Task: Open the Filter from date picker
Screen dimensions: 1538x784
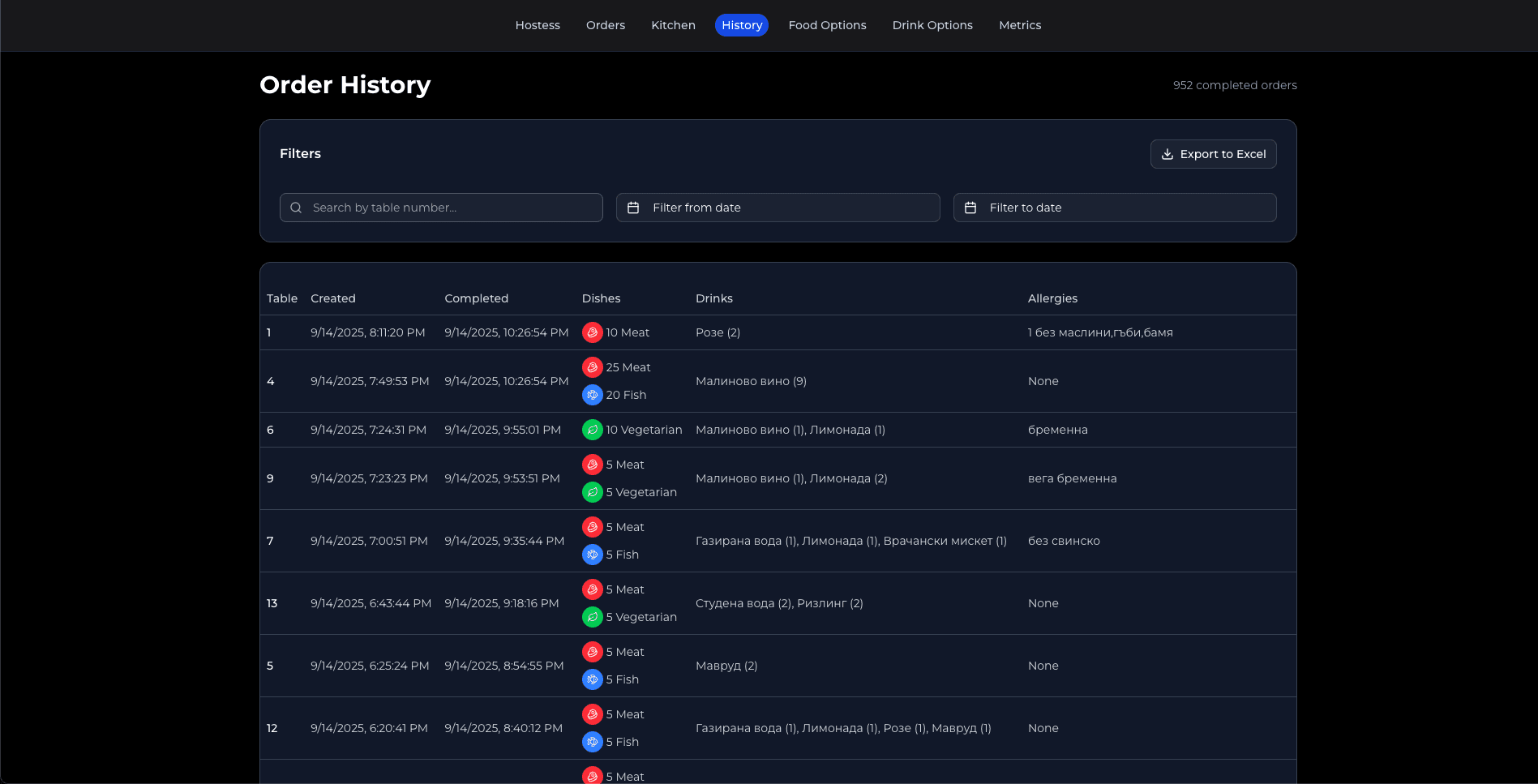Action: (x=778, y=208)
